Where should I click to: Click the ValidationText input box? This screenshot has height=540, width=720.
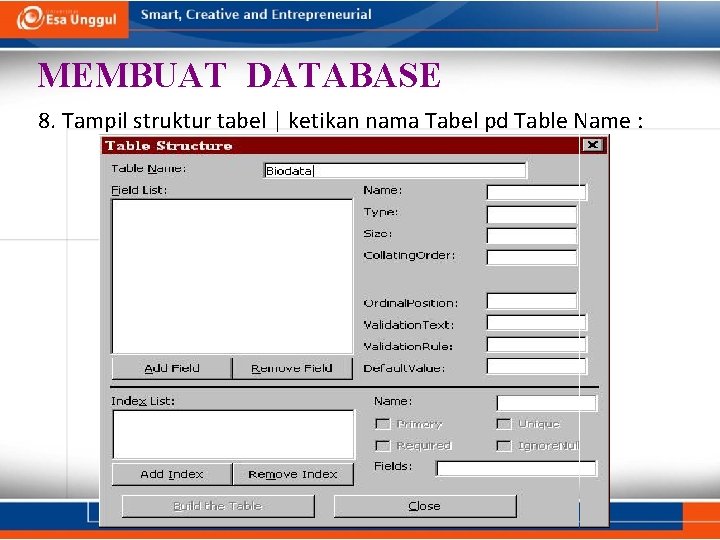tap(536, 323)
